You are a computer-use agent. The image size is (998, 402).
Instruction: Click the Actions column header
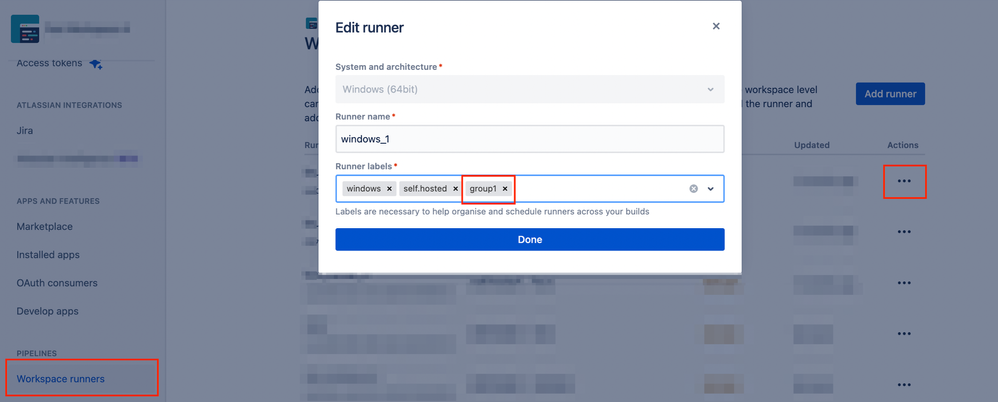coord(903,145)
